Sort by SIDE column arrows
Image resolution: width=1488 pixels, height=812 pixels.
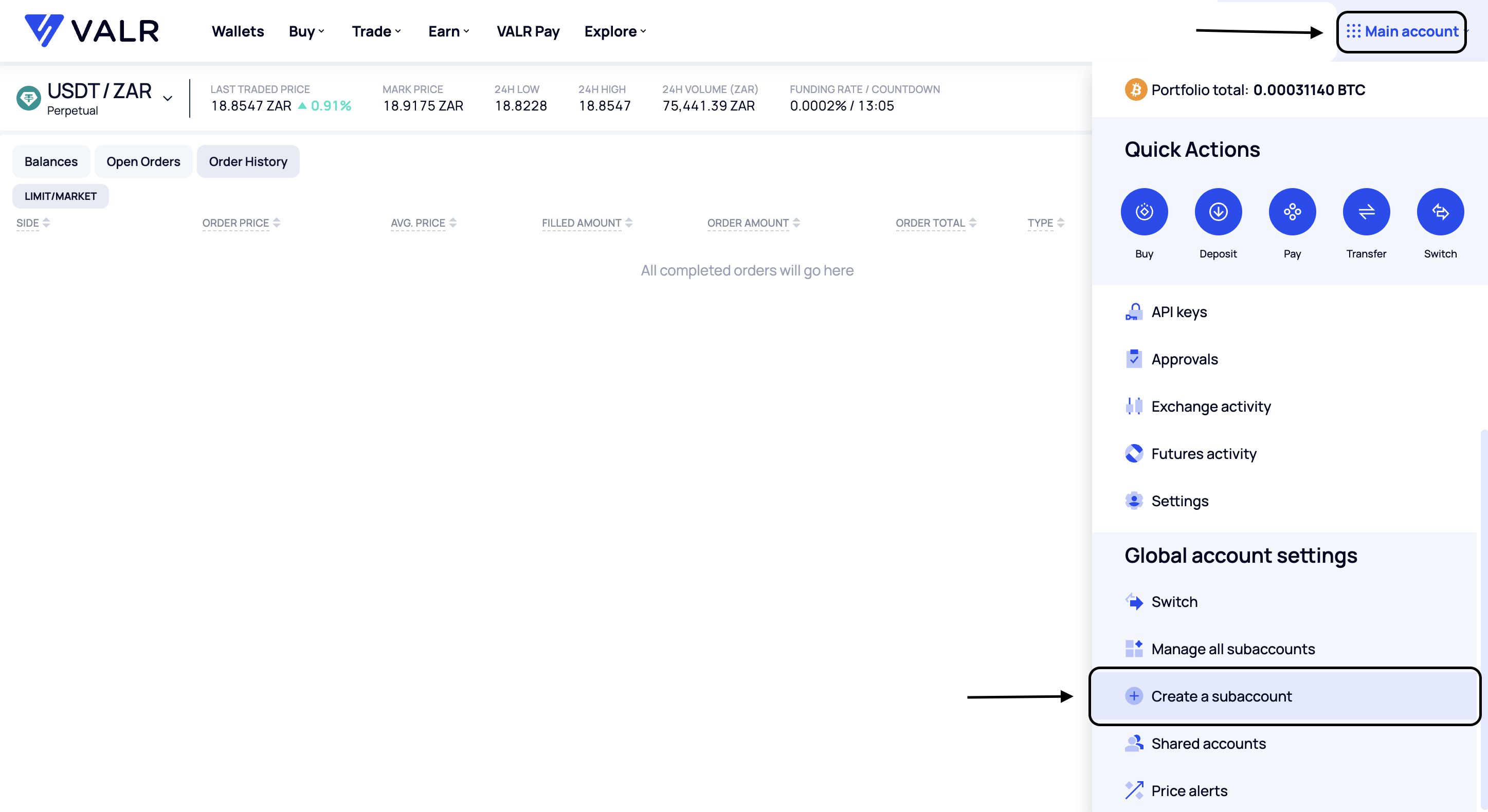pyautogui.click(x=46, y=223)
